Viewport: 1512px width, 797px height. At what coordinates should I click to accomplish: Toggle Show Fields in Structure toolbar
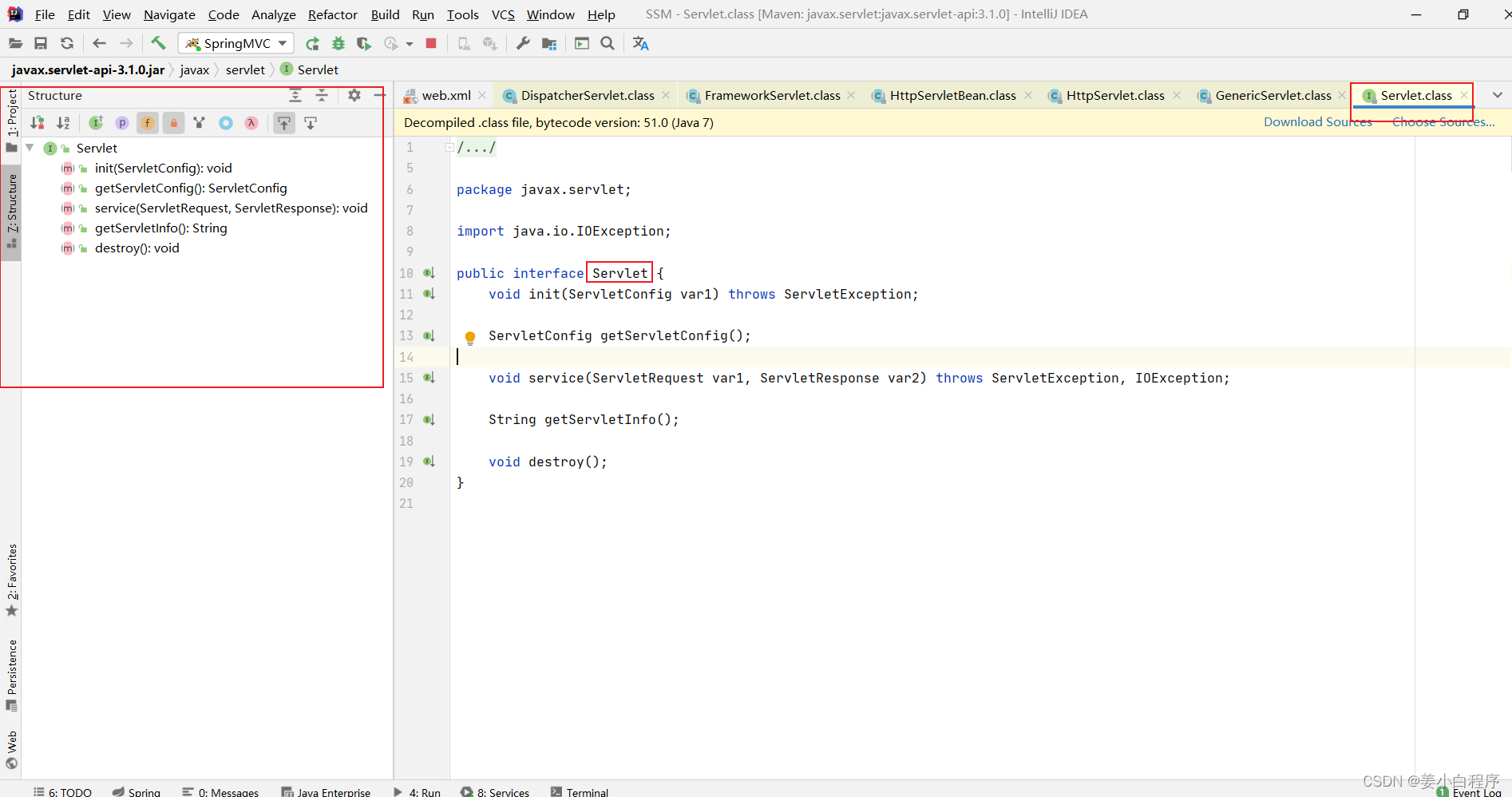(x=148, y=123)
